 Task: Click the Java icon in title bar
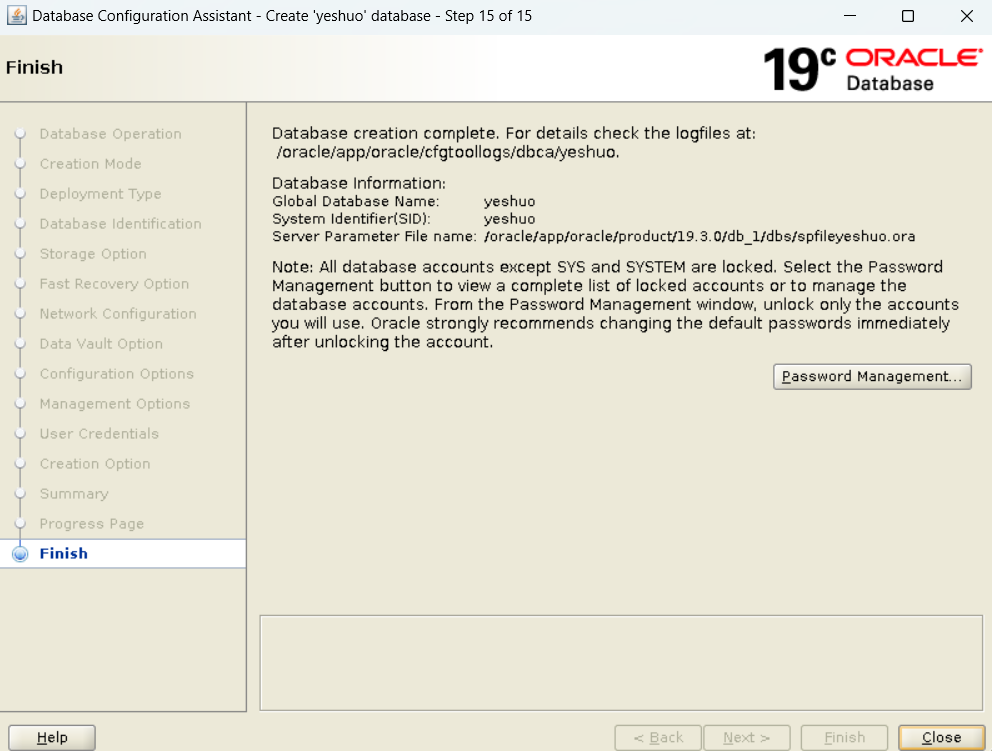(16, 16)
